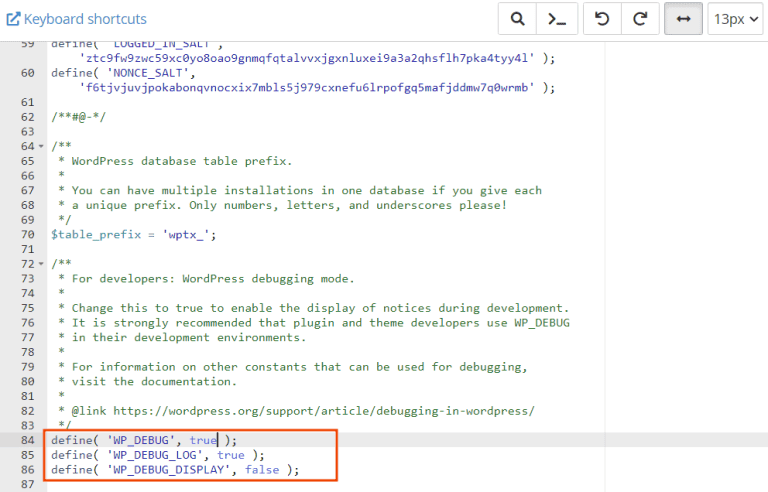The image size is (768, 492).
Task: Open the search tool in editor toolbar
Action: tap(517, 19)
